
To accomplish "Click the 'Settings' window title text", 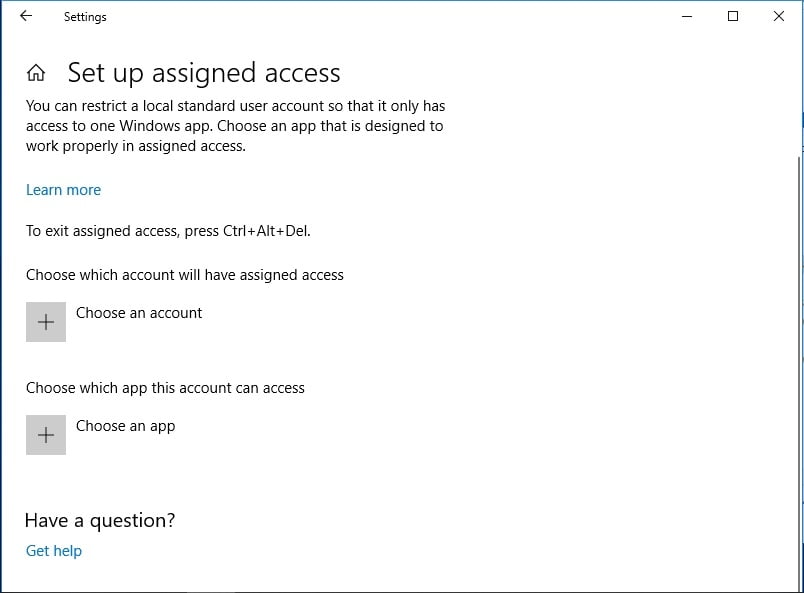I will click(x=85, y=17).
